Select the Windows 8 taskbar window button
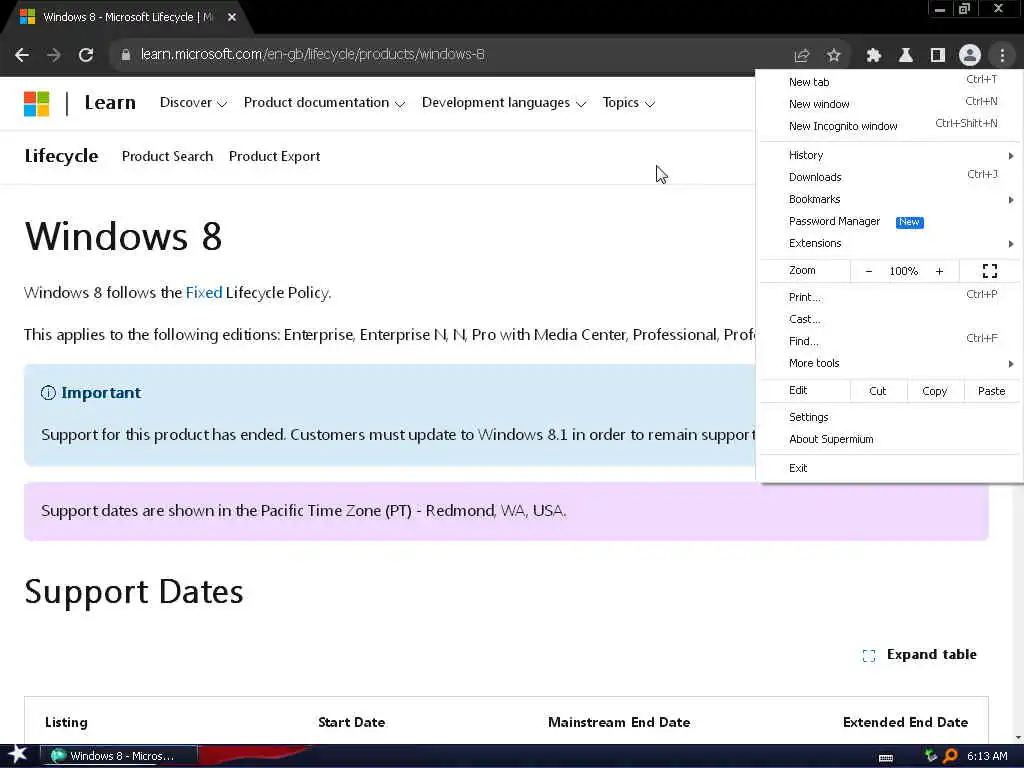This screenshot has width=1024, height=768. (119, 756)
